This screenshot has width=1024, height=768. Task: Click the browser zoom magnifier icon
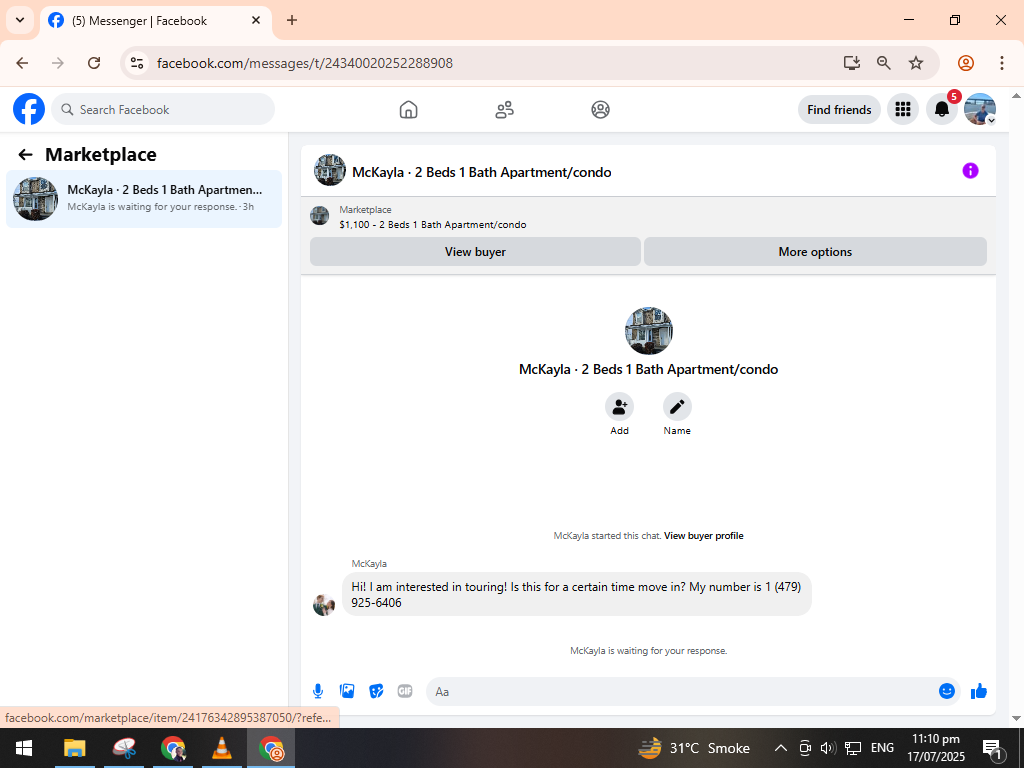pos(883,63)
